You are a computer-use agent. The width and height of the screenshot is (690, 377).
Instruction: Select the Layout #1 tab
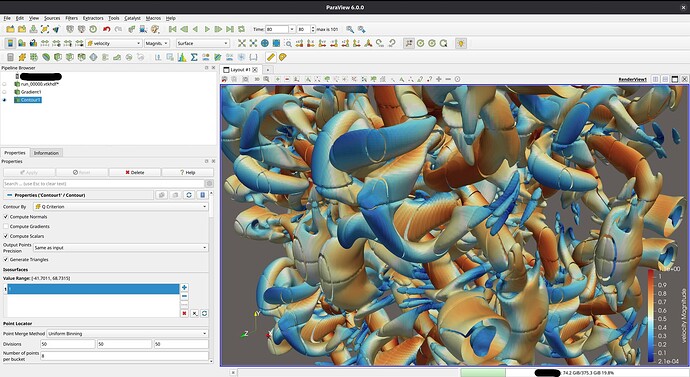click(x=240, y=70)
